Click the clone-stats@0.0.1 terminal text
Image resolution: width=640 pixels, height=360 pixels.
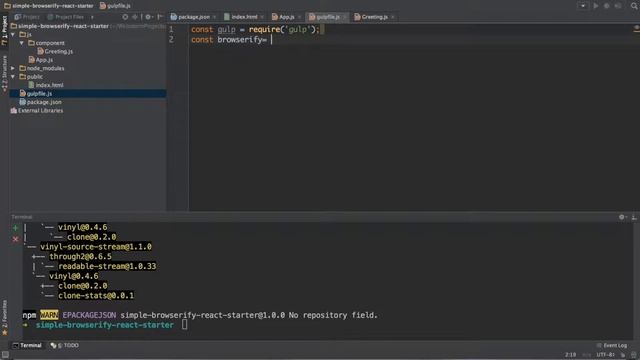click(x=96, y=296)
